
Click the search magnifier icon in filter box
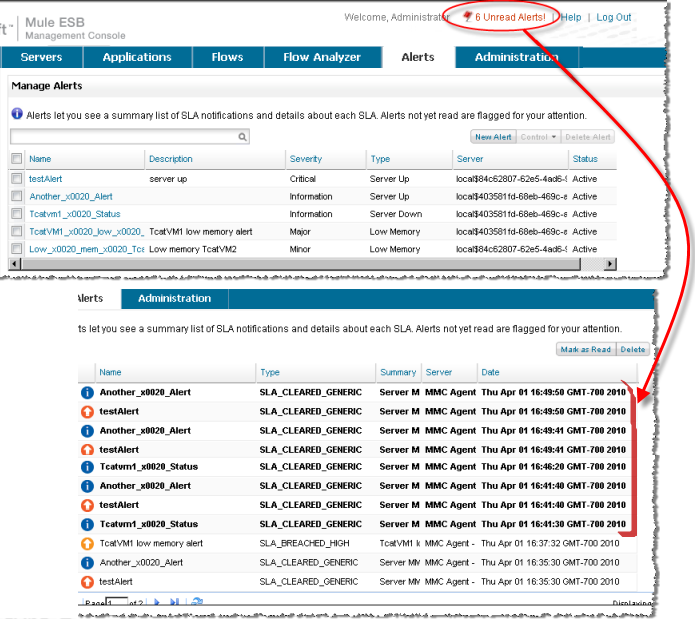coord(243,136)
